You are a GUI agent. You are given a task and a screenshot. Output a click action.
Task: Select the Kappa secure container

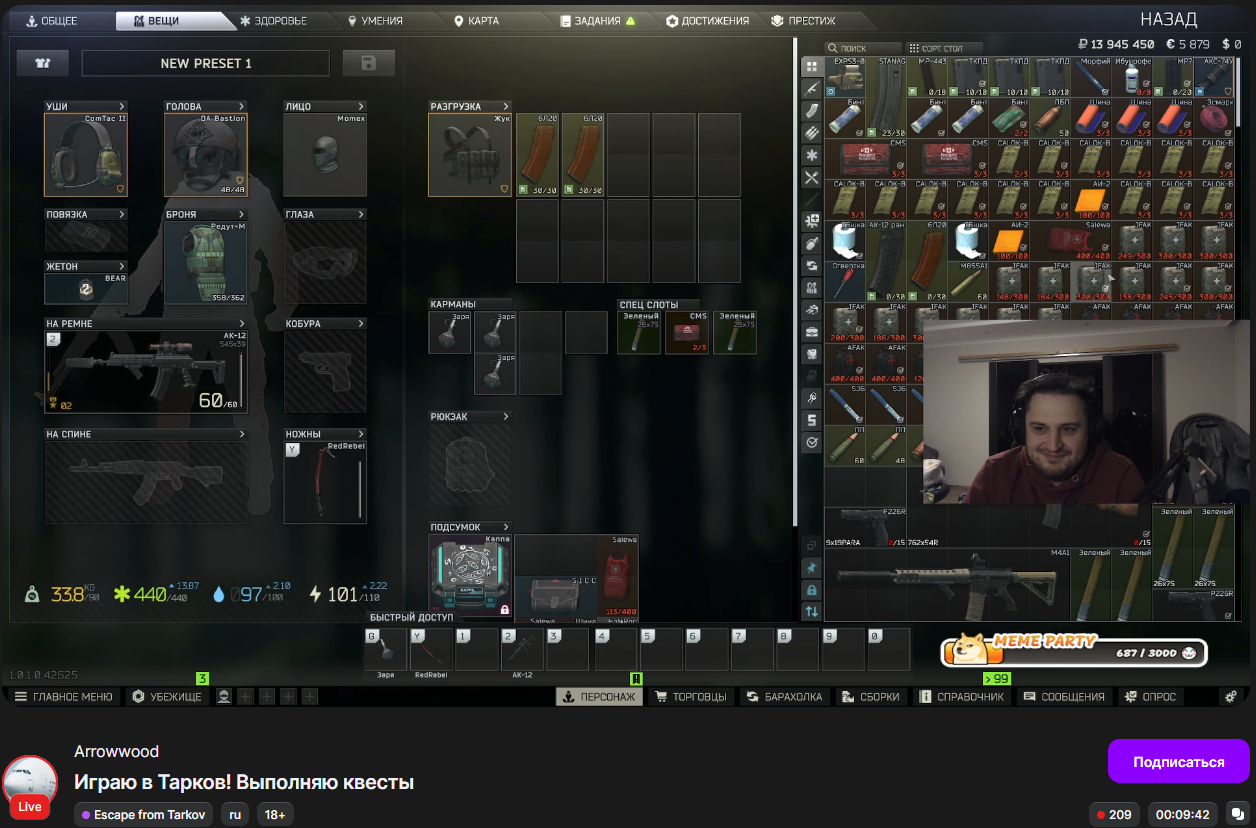pyautogui.click(x=470, y=575)
